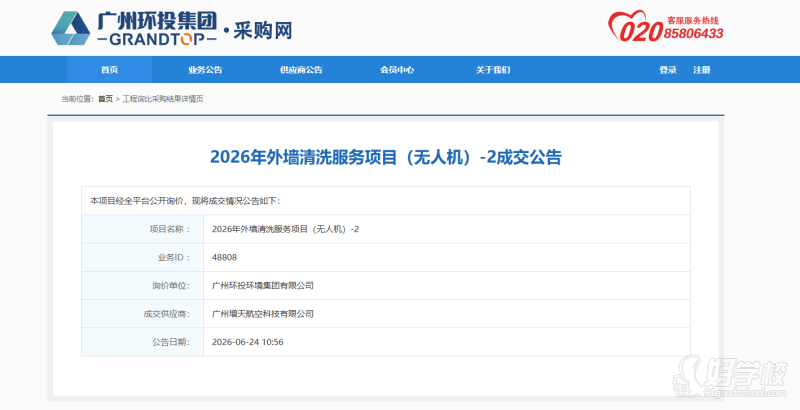Screen dimensions: 800x410
Task: Click the 采购网 site title text
Action: [263, 31]
